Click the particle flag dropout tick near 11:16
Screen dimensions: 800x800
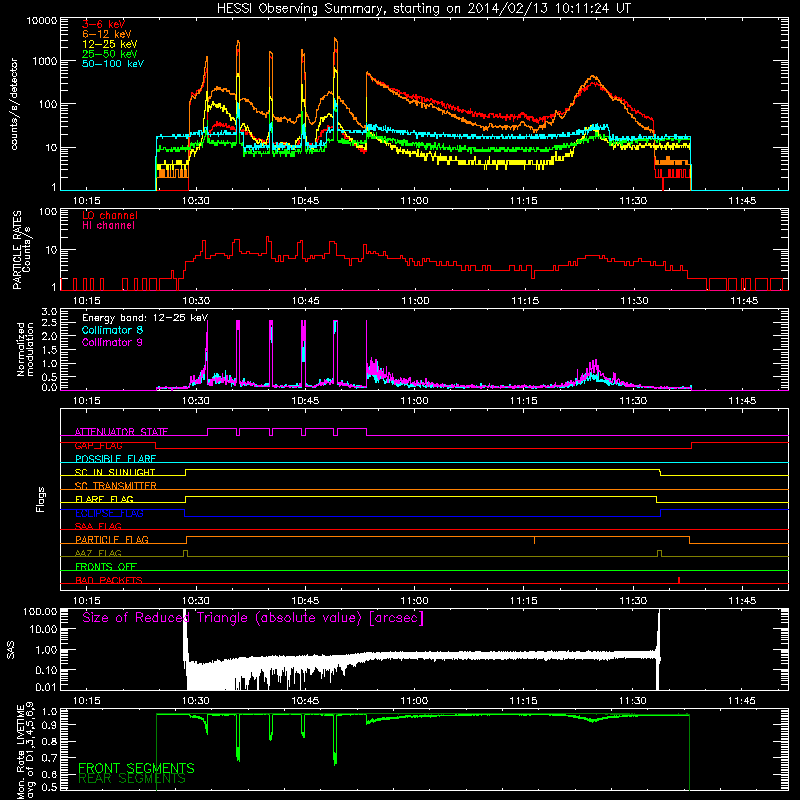[x=534, y=540]
